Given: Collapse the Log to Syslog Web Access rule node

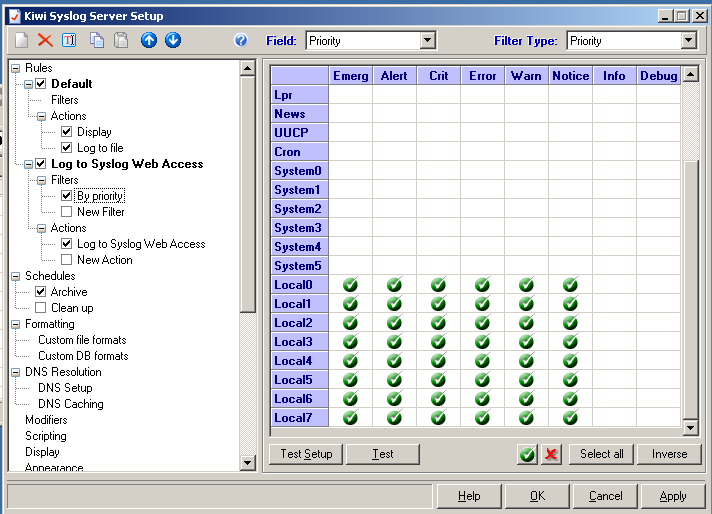Looking at the screenshot, I should [28, 164].
